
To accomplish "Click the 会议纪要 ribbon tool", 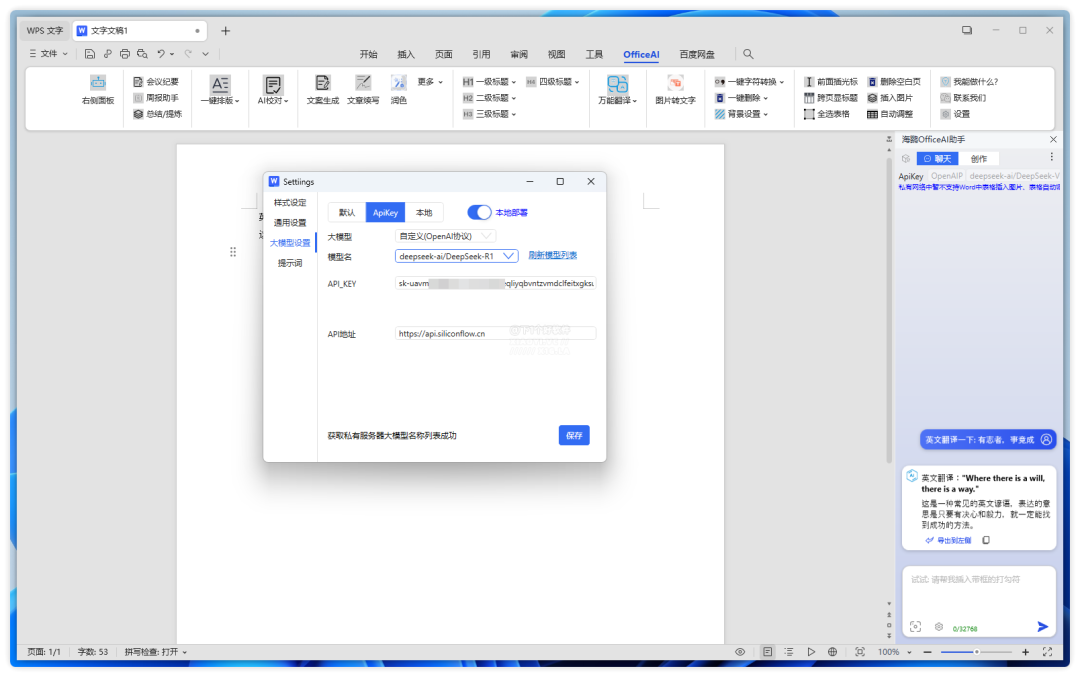I will coord(156,81).
